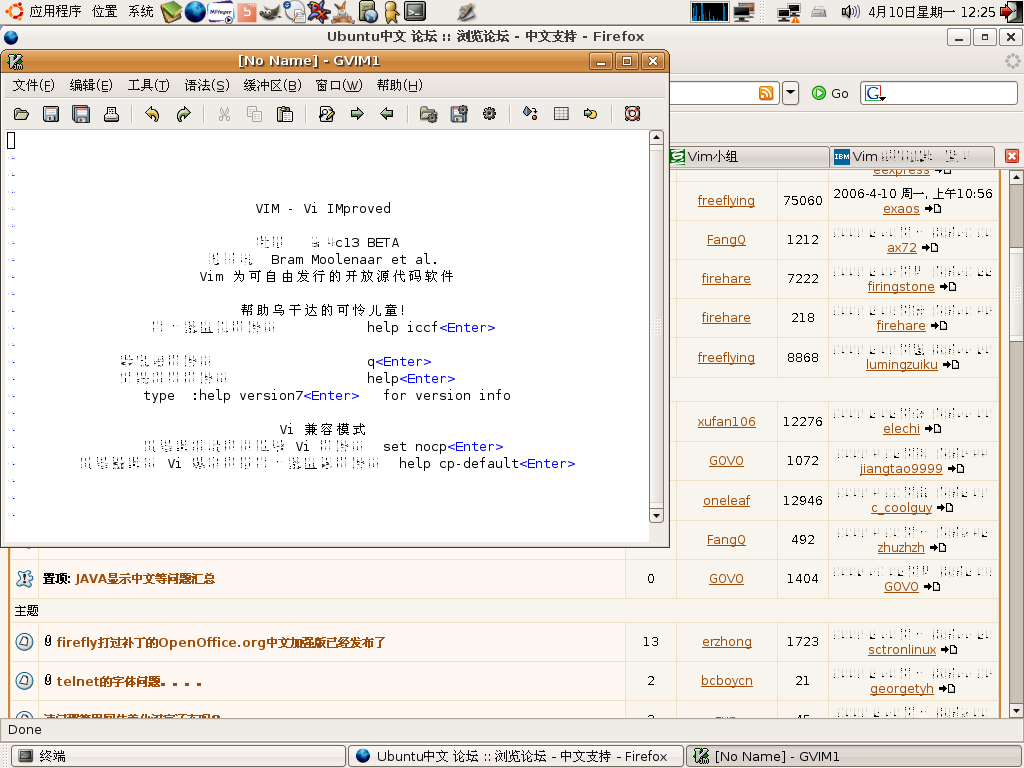This screenshot has width=1024, height=768.
Task: Click GVim Redo arrow icon
Action: tap(183, 114)
